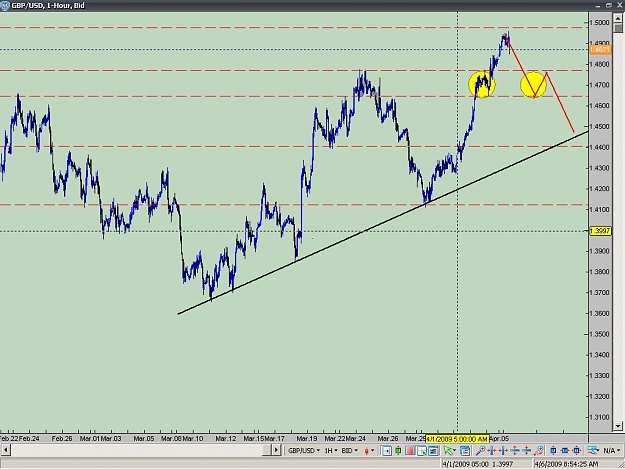This screenshot has height=469, width=625.
Task: Click the 4/1/2009 5:00:00 AM date label
Action: tap(457, 439)
